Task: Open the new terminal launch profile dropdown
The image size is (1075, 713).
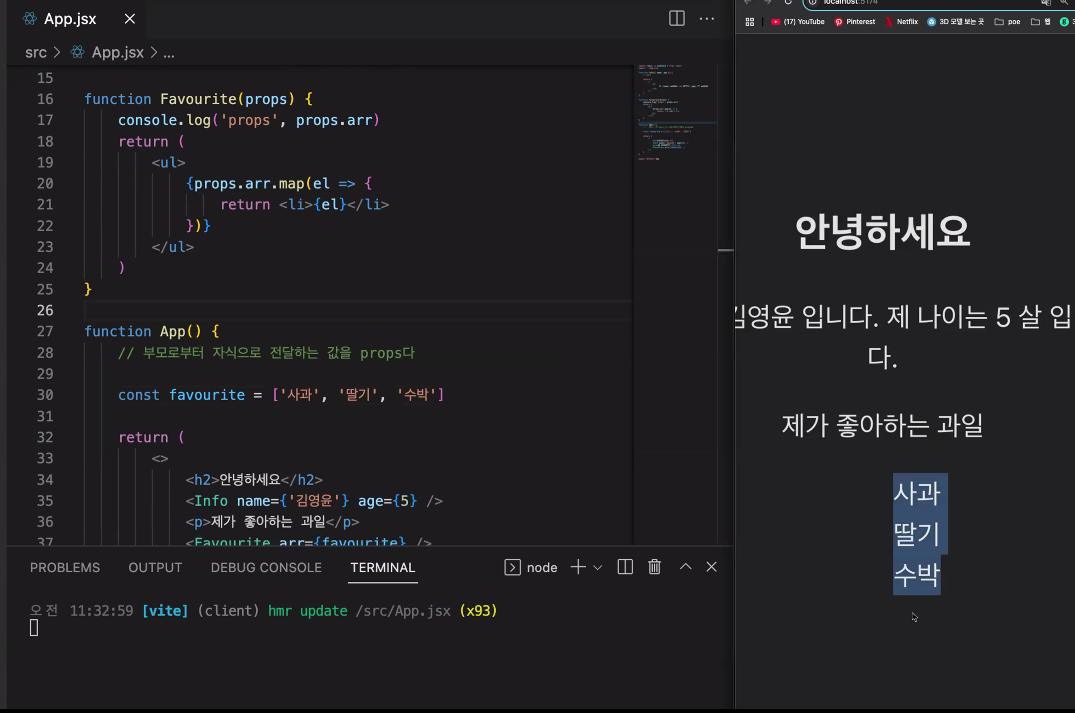Action: tap(598, 568)
